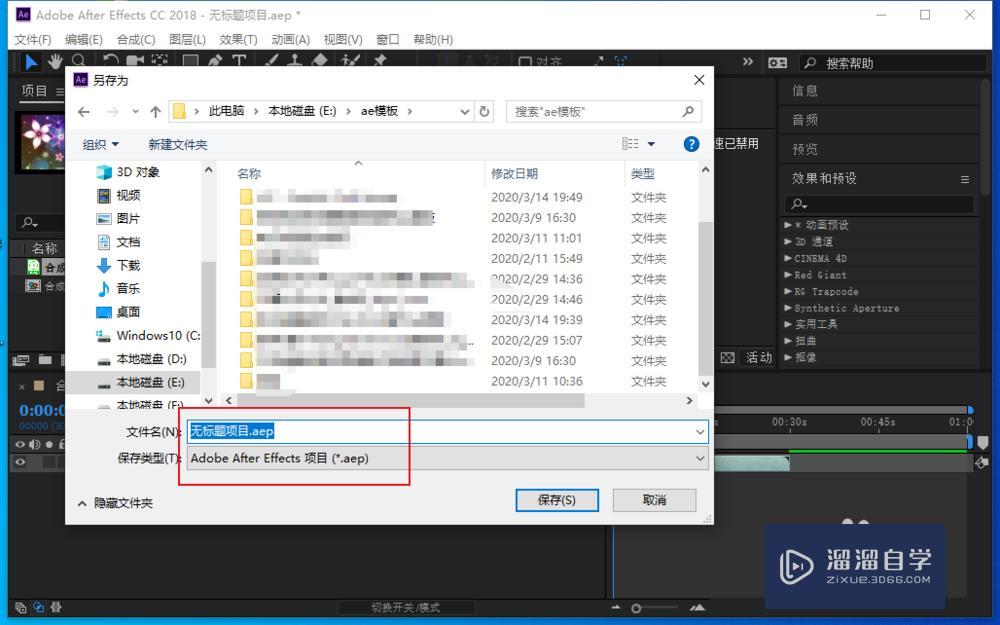Expand the Red Giant effects category
1000x625 pixels.
788,275
